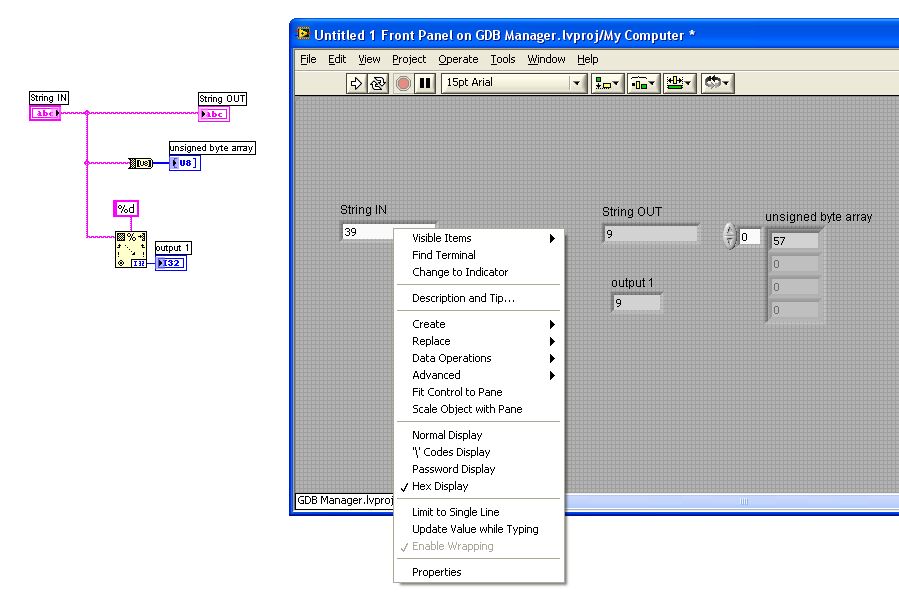899x607 pixels.
Task: Select Password Display mode
Action: coord(479,469)
